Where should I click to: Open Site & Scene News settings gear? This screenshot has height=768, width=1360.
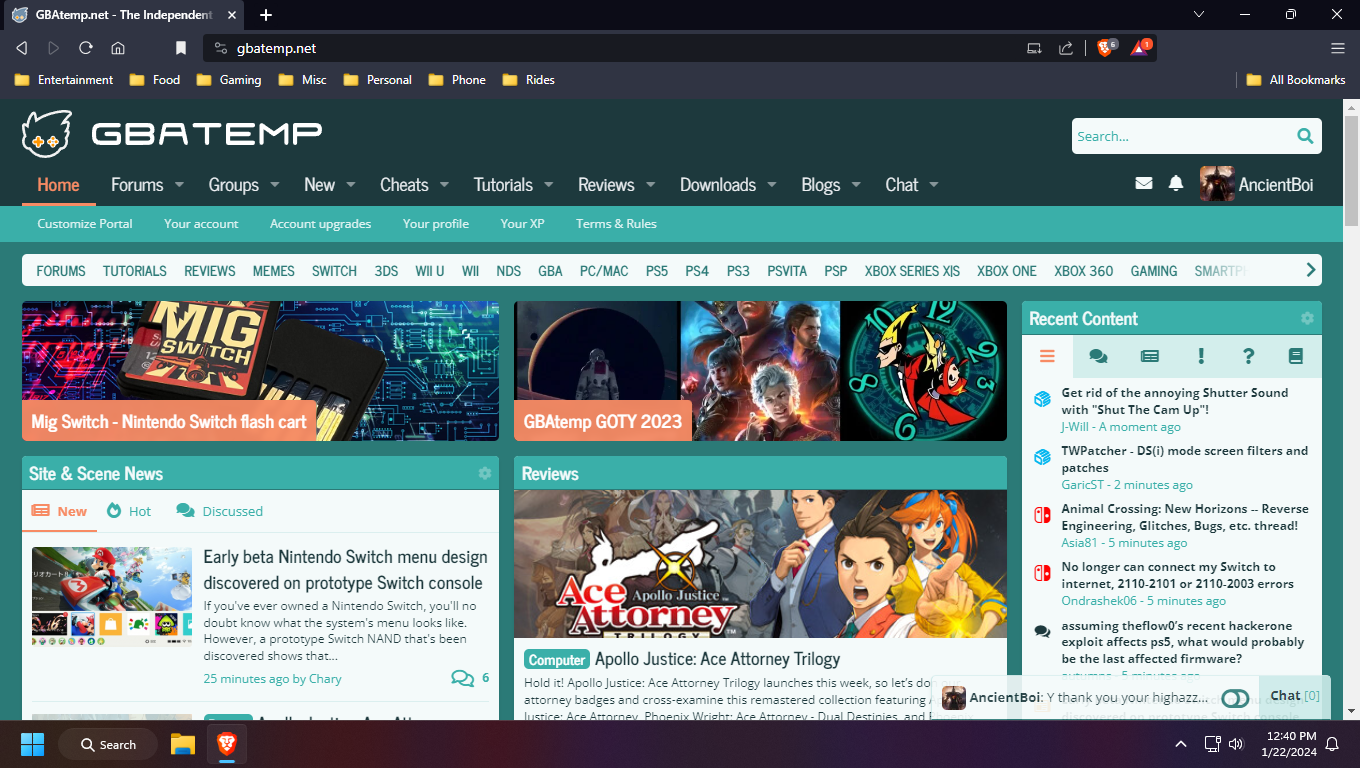point(485,473)
